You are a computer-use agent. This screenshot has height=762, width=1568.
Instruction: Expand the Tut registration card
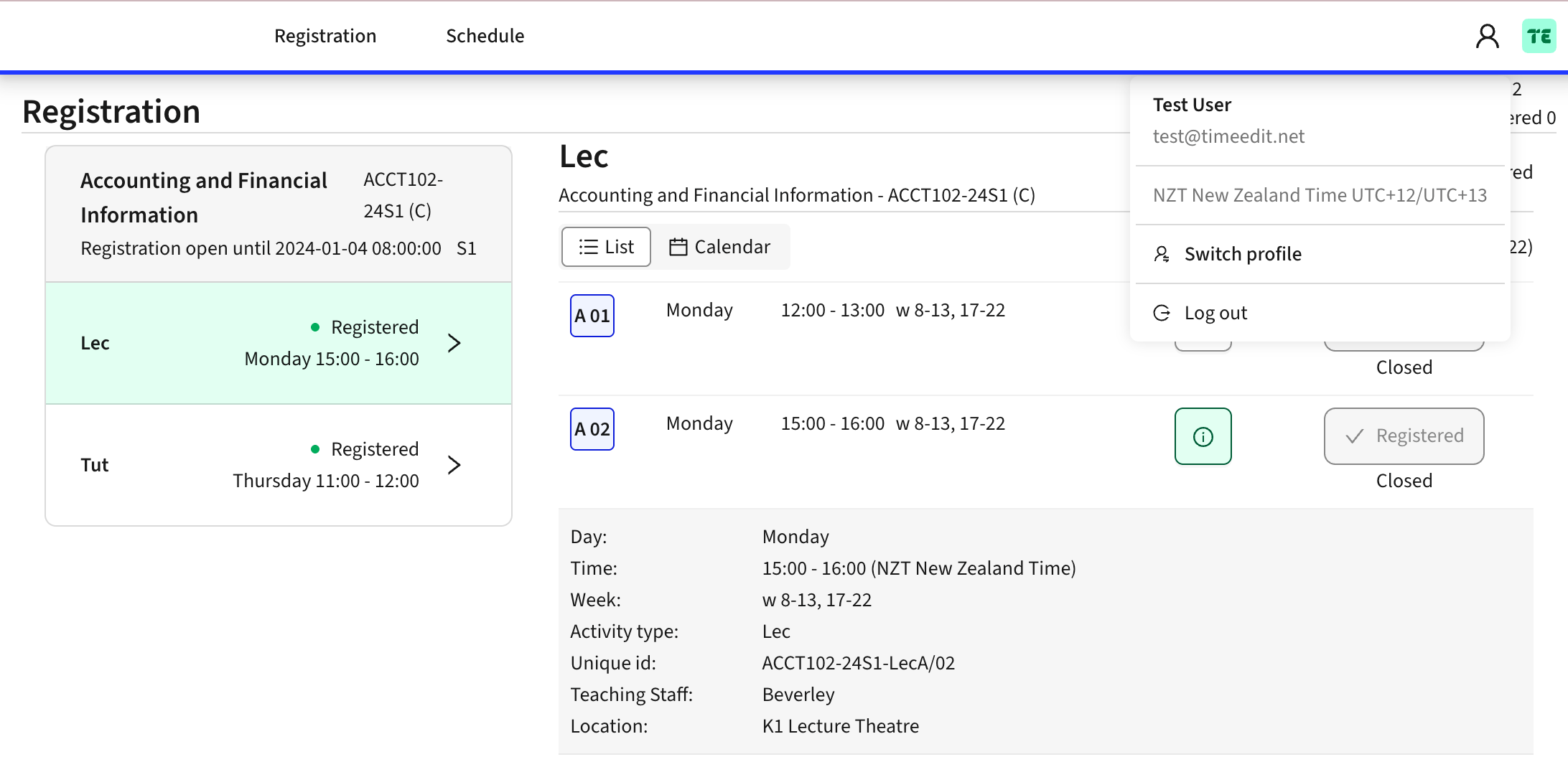454,464
